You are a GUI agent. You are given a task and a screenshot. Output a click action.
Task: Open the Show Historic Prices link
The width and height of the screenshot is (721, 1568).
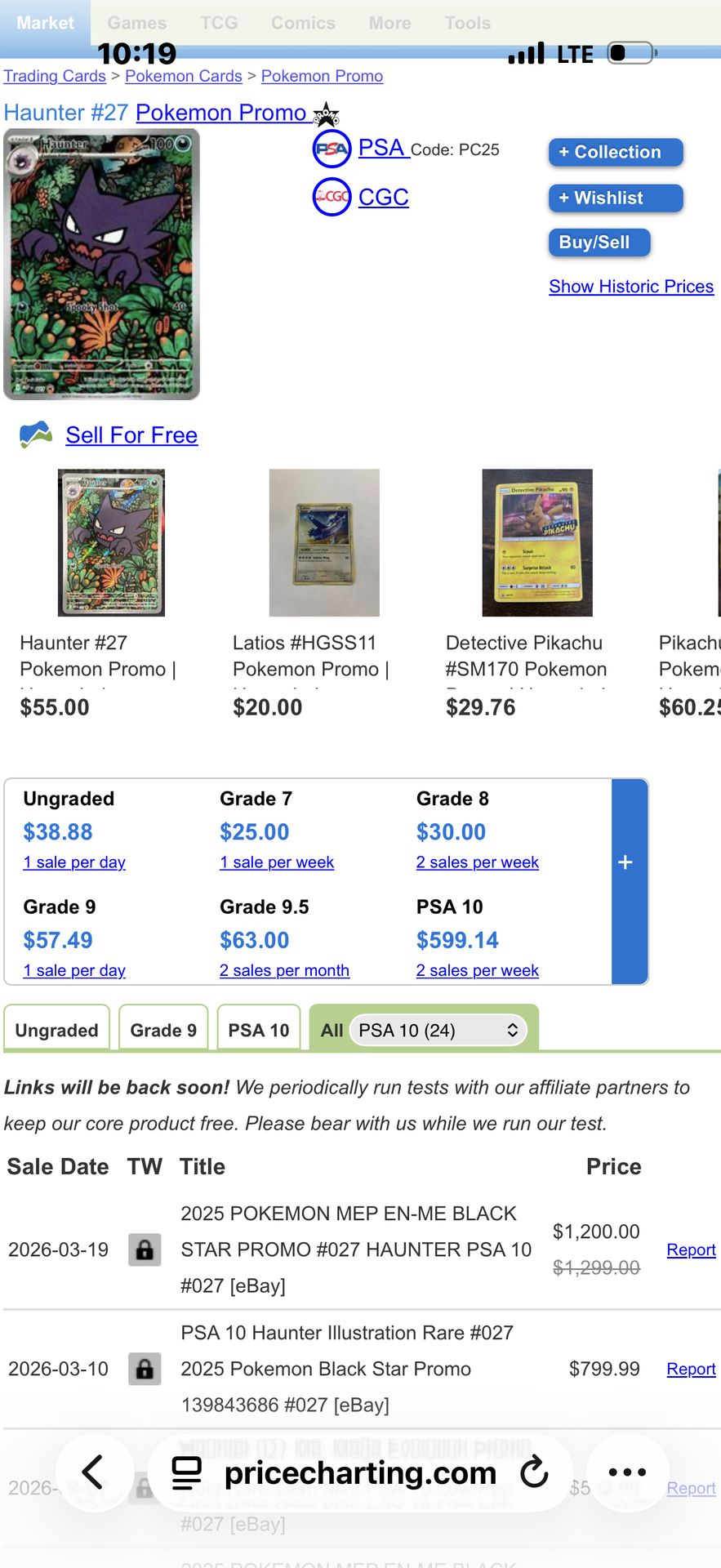pyautogui.click(x=631, y=286)
